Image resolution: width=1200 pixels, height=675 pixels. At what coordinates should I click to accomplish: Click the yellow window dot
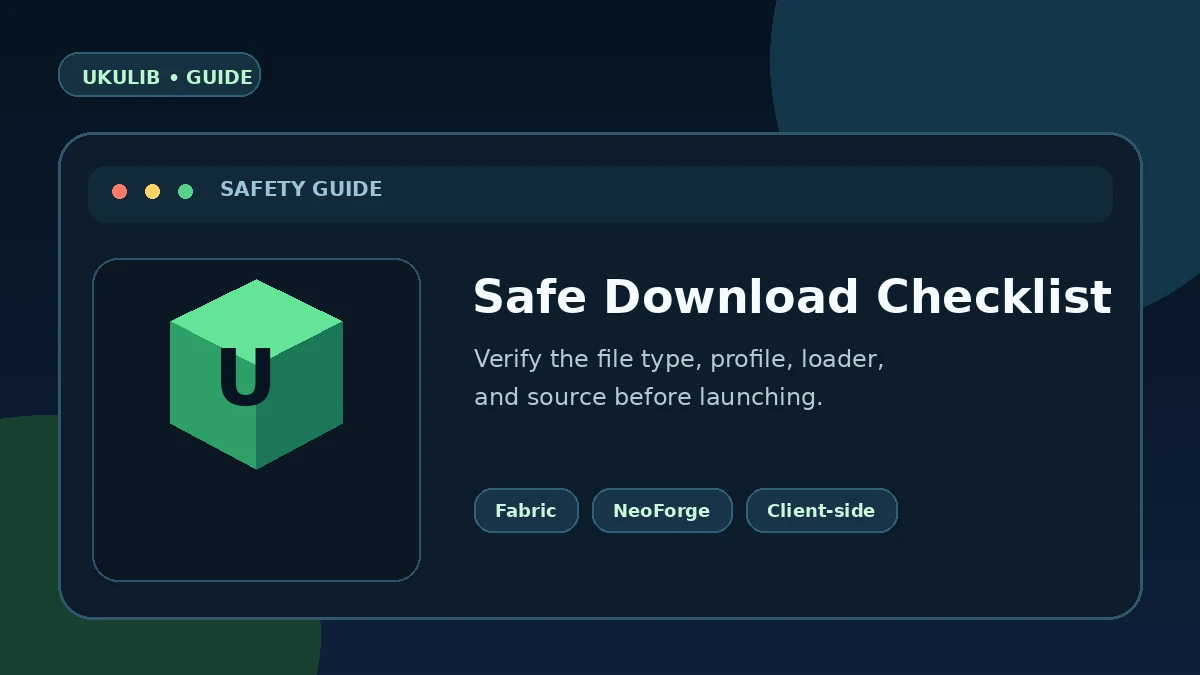152,191
